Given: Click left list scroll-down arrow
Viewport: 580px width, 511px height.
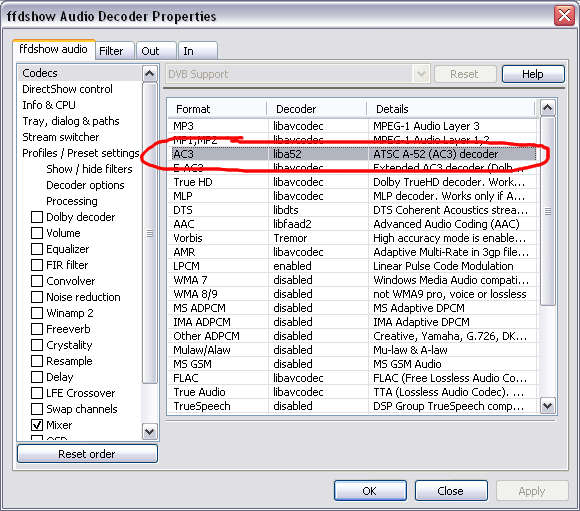Looking at the screenshot, I should click(149, 431).
